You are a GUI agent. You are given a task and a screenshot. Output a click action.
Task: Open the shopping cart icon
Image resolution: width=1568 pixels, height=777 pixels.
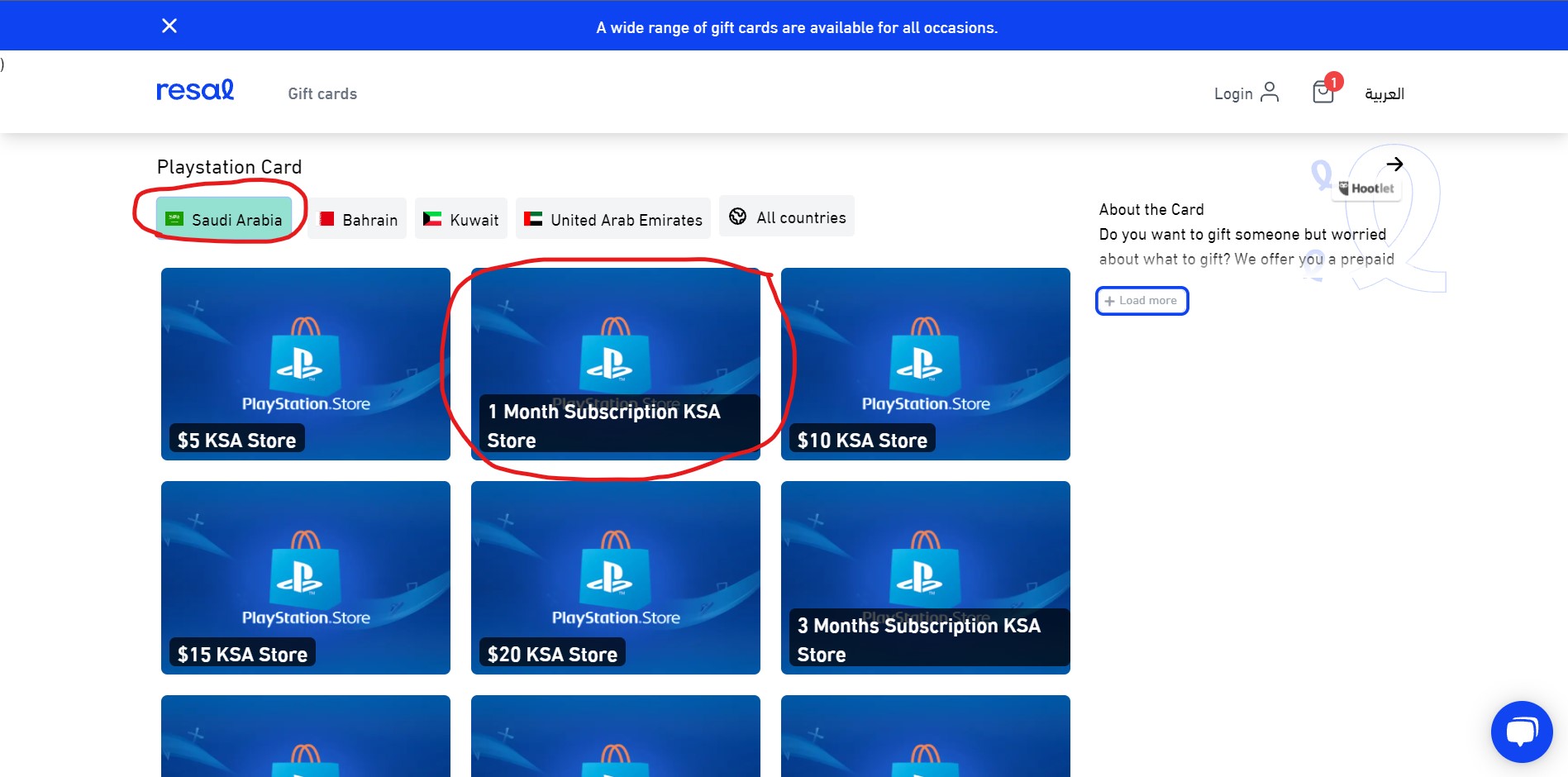(x=1323, y=92)
